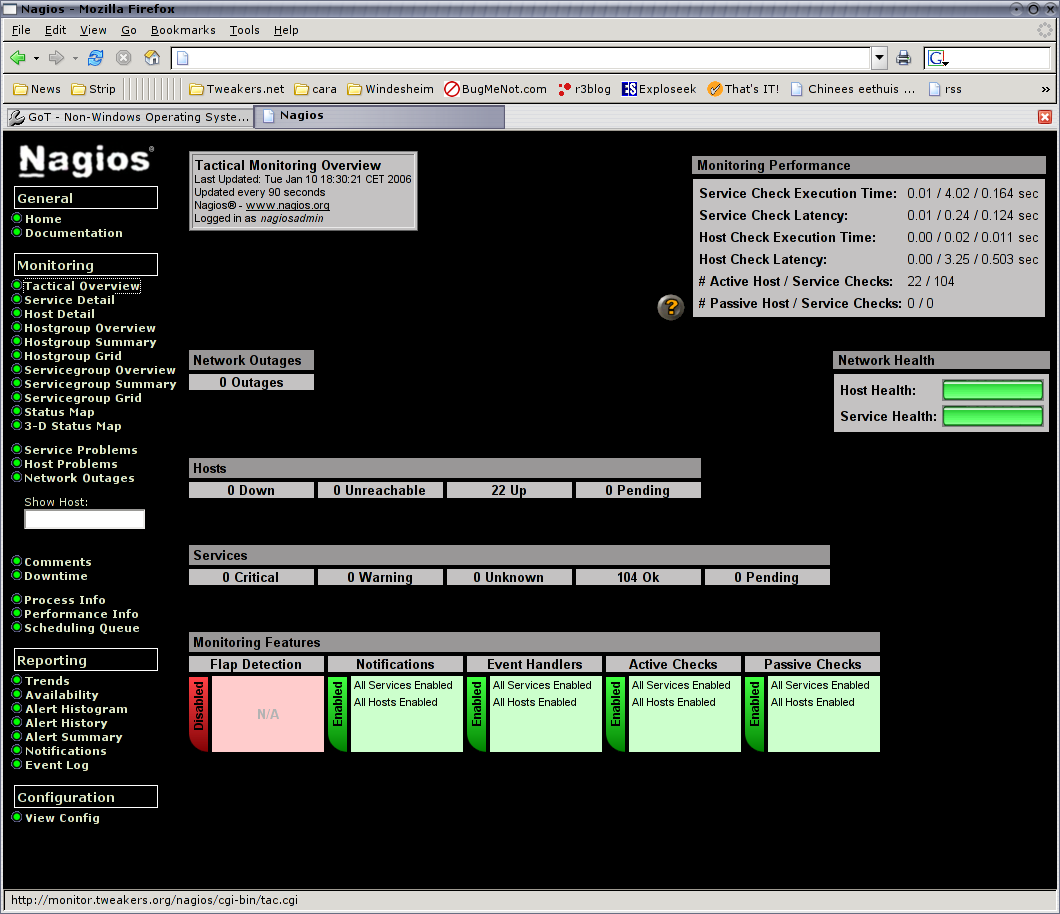Open the That's IT! bookmark
This screenshot has width=1060, height=914.
pyautogui.click(x=744, y=89)
